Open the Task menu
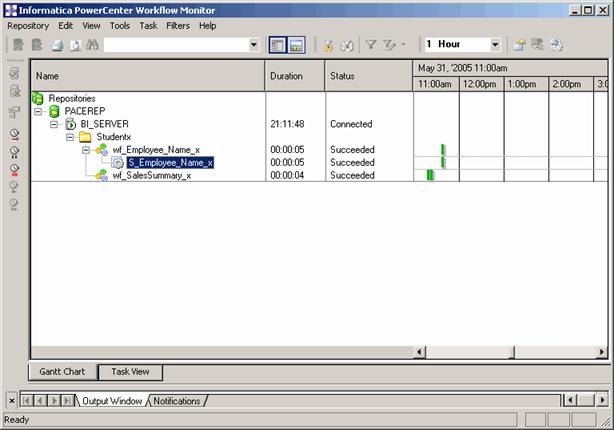This screenshot has height=430, width=614. [x=148, y=26]
